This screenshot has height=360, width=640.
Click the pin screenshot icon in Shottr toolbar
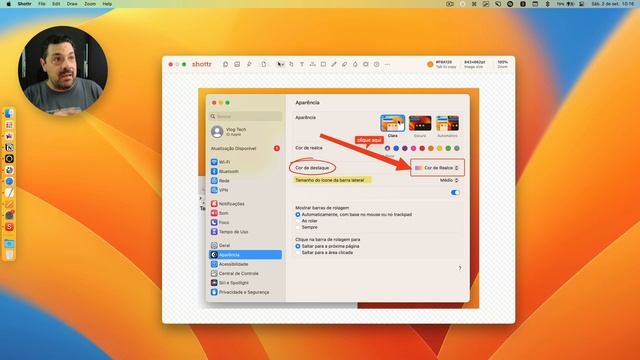coord(249,64)
